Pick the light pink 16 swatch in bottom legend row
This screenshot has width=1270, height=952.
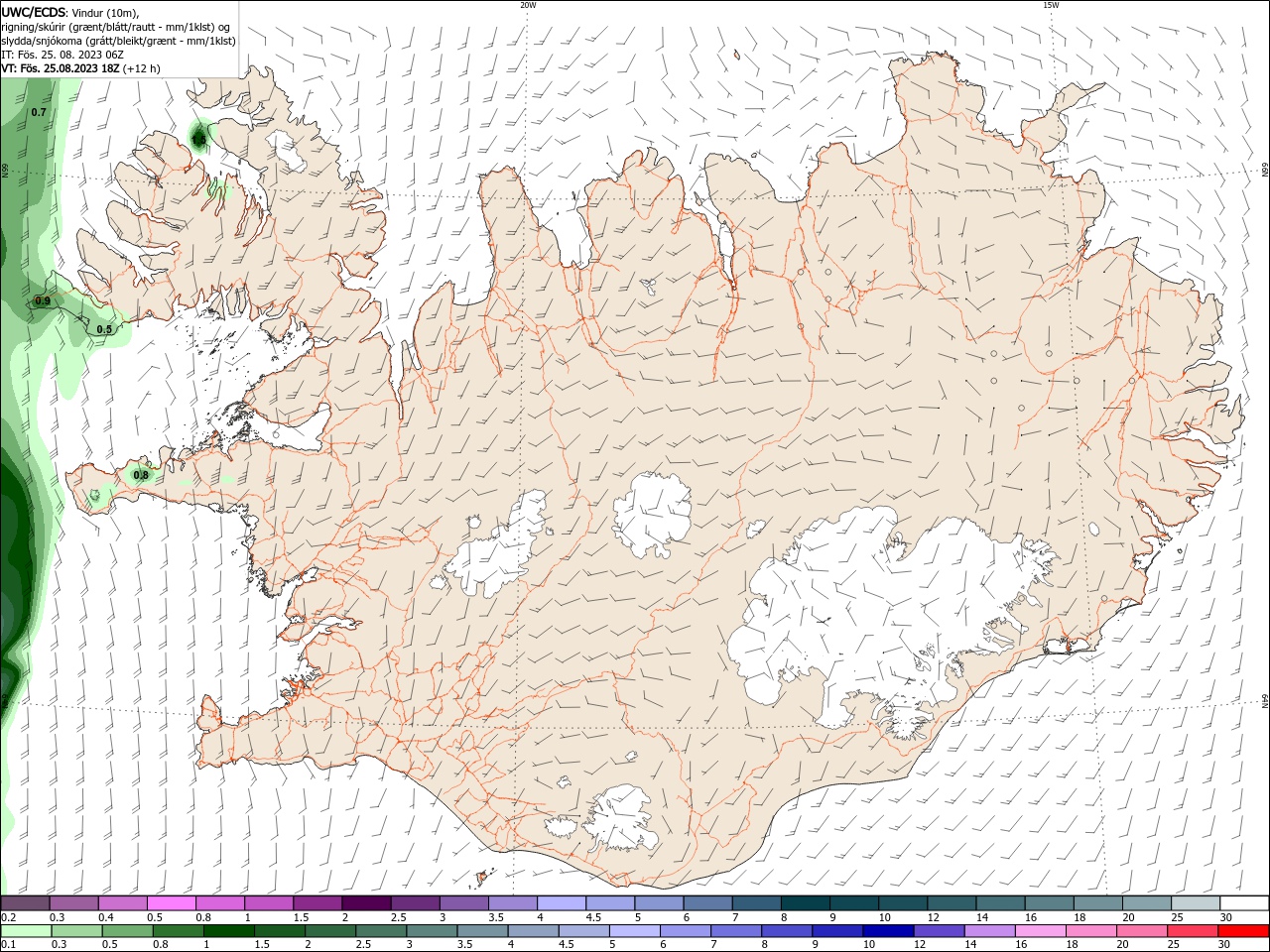[x=1038, y=931]
